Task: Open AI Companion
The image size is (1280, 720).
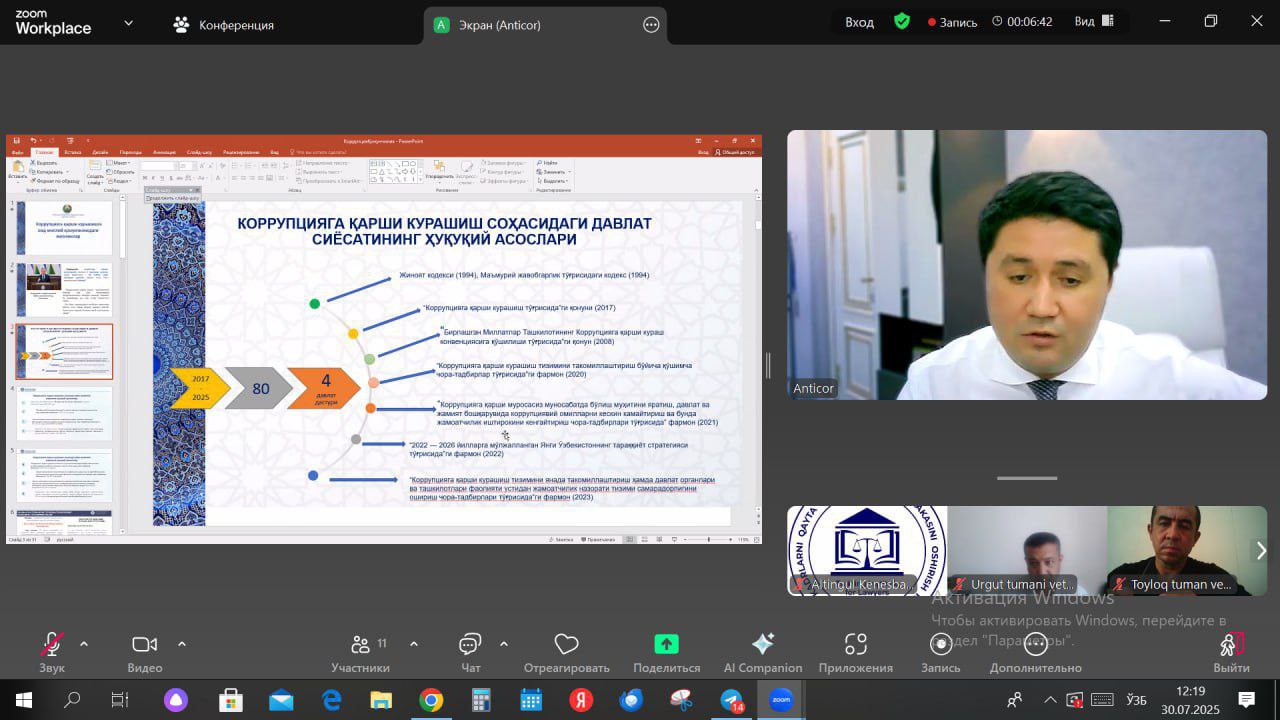Action: pyautogui.click(x=763, y=652)
